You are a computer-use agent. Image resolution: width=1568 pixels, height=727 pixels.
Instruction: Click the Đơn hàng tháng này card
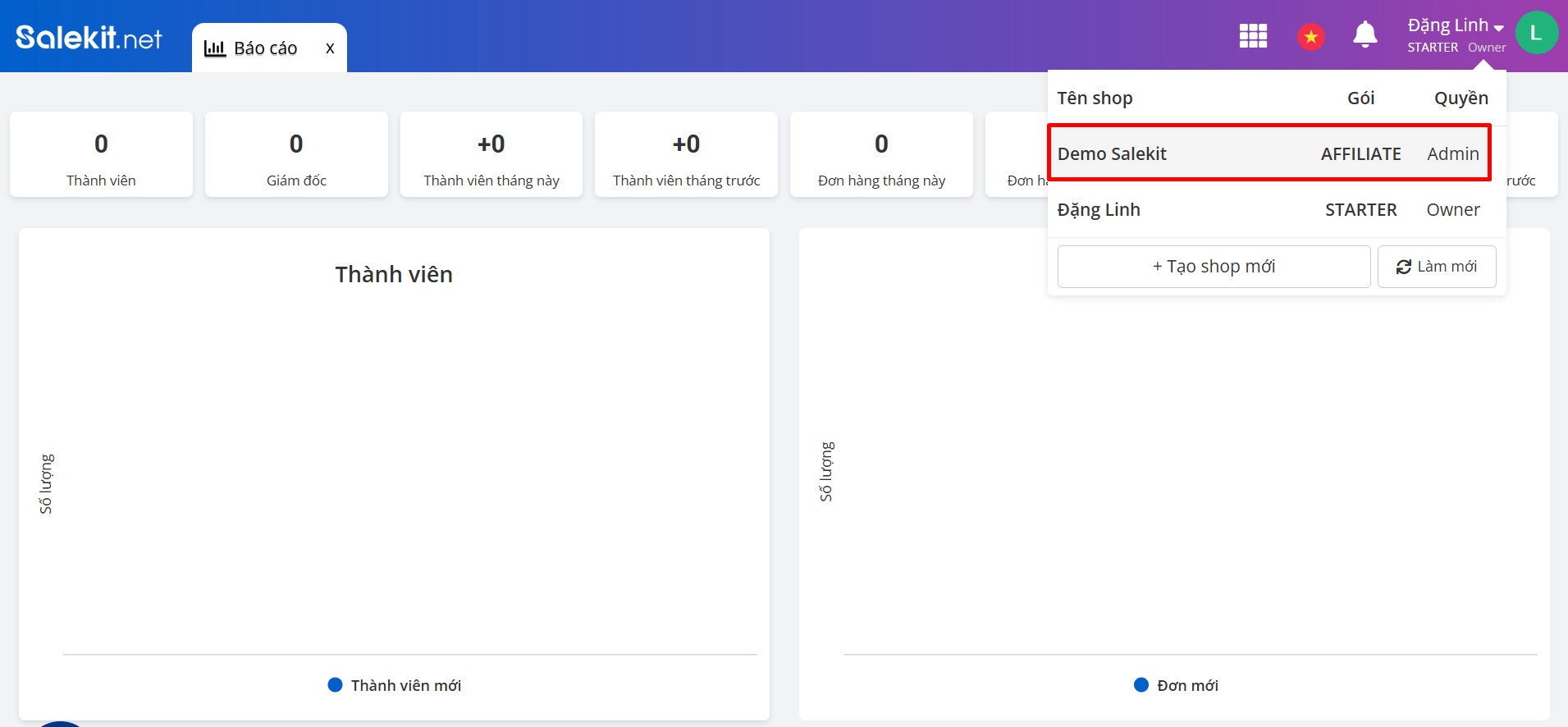(x=881, y=154)
